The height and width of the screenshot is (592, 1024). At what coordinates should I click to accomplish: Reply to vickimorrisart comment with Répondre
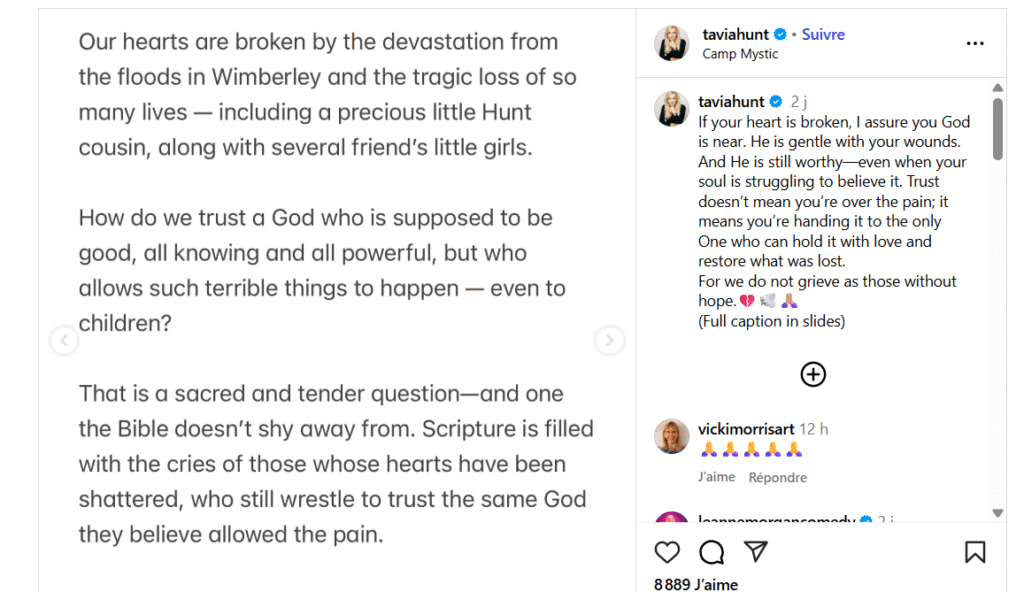pyautogui.click(x=777, y=478)
